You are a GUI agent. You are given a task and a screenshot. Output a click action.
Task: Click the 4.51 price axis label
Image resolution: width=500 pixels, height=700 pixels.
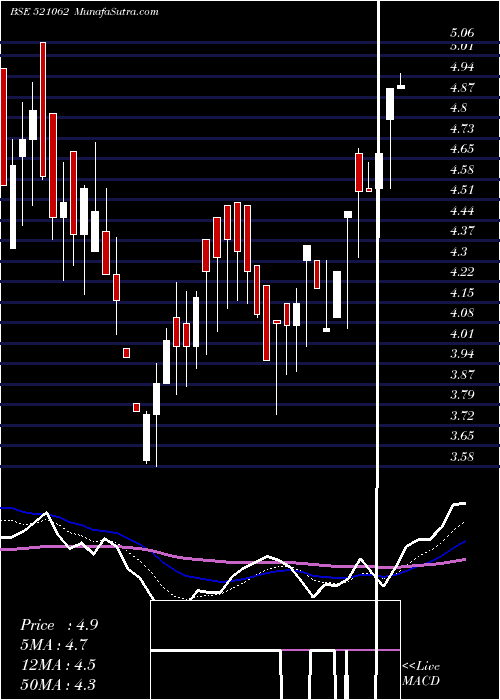click(462, 190)
